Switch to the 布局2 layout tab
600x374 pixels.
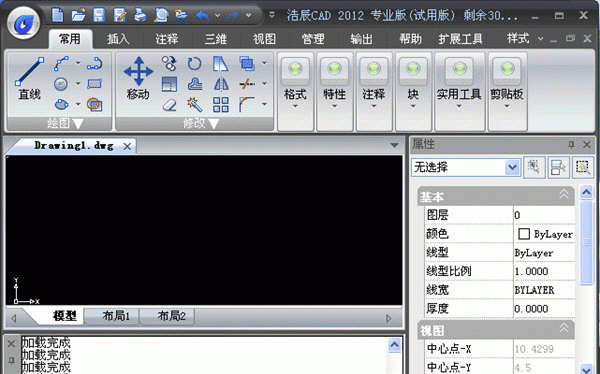[x=171, y=316]
